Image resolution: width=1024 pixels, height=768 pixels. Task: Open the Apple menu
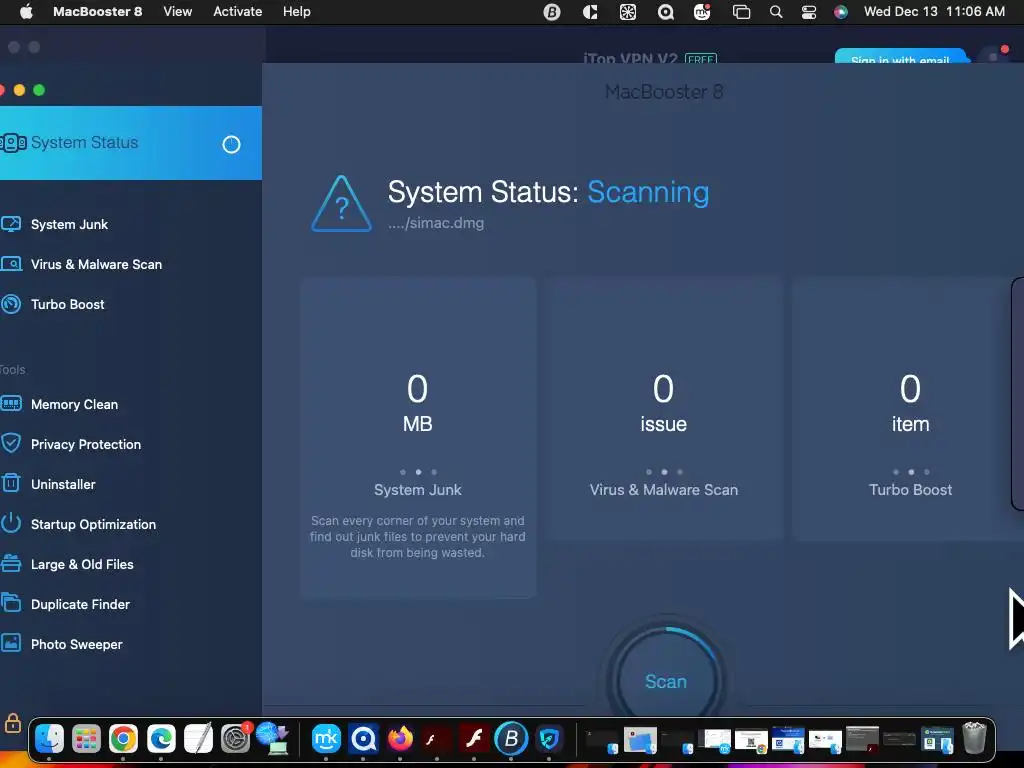tap(26, 12)
